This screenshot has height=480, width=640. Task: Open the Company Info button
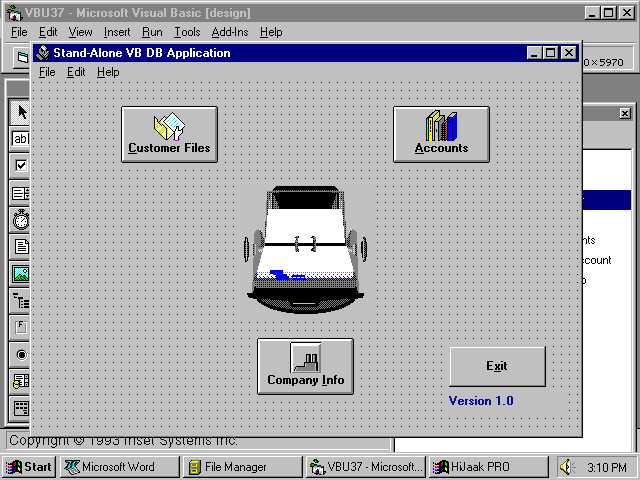pos(305,366)
